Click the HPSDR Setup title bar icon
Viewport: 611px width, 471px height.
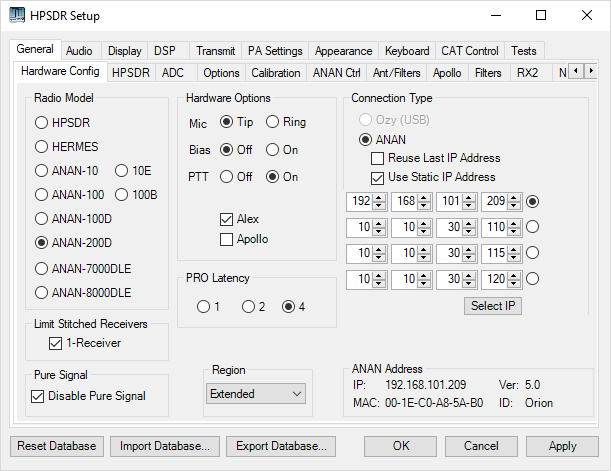(17, 16)
